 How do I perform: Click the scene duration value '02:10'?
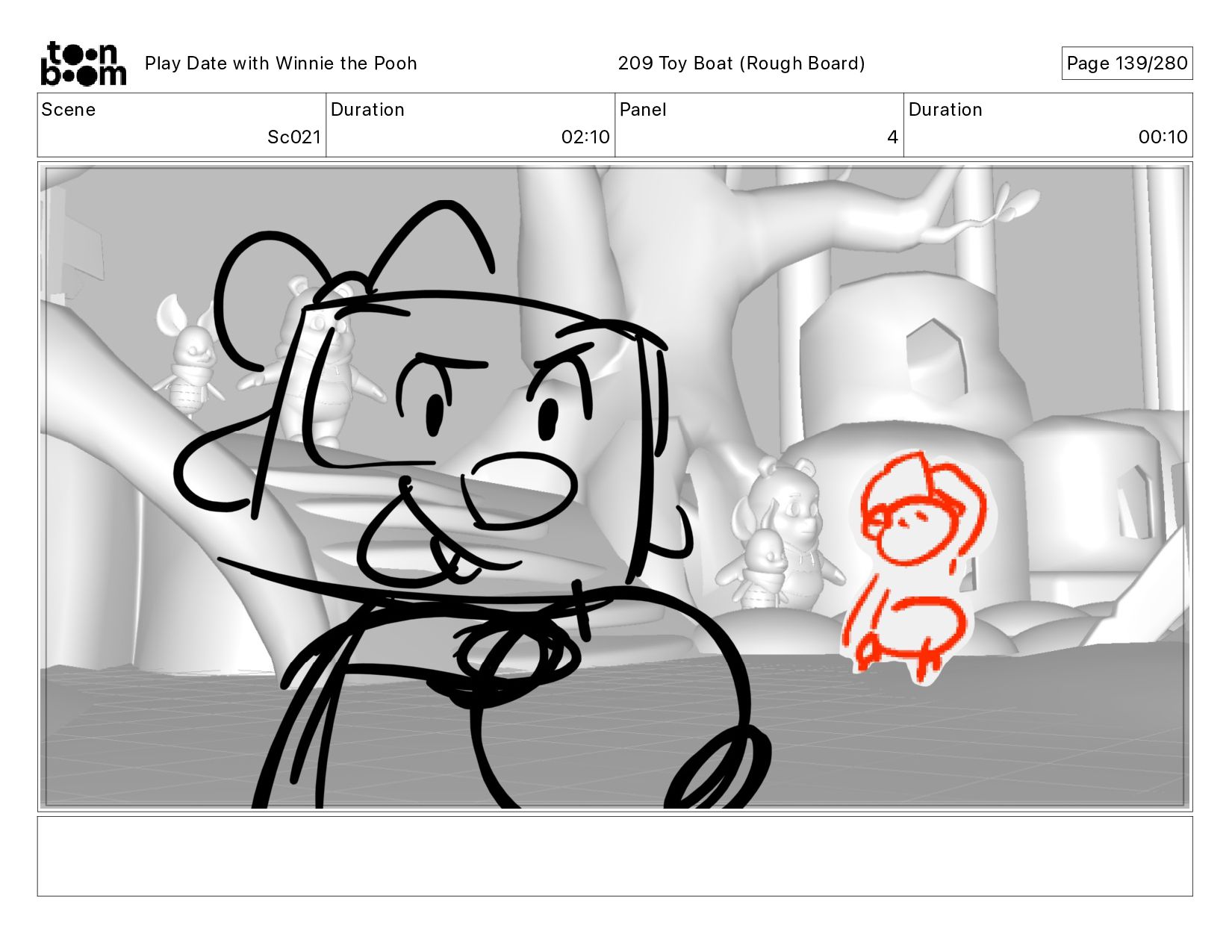pos(585,137)
